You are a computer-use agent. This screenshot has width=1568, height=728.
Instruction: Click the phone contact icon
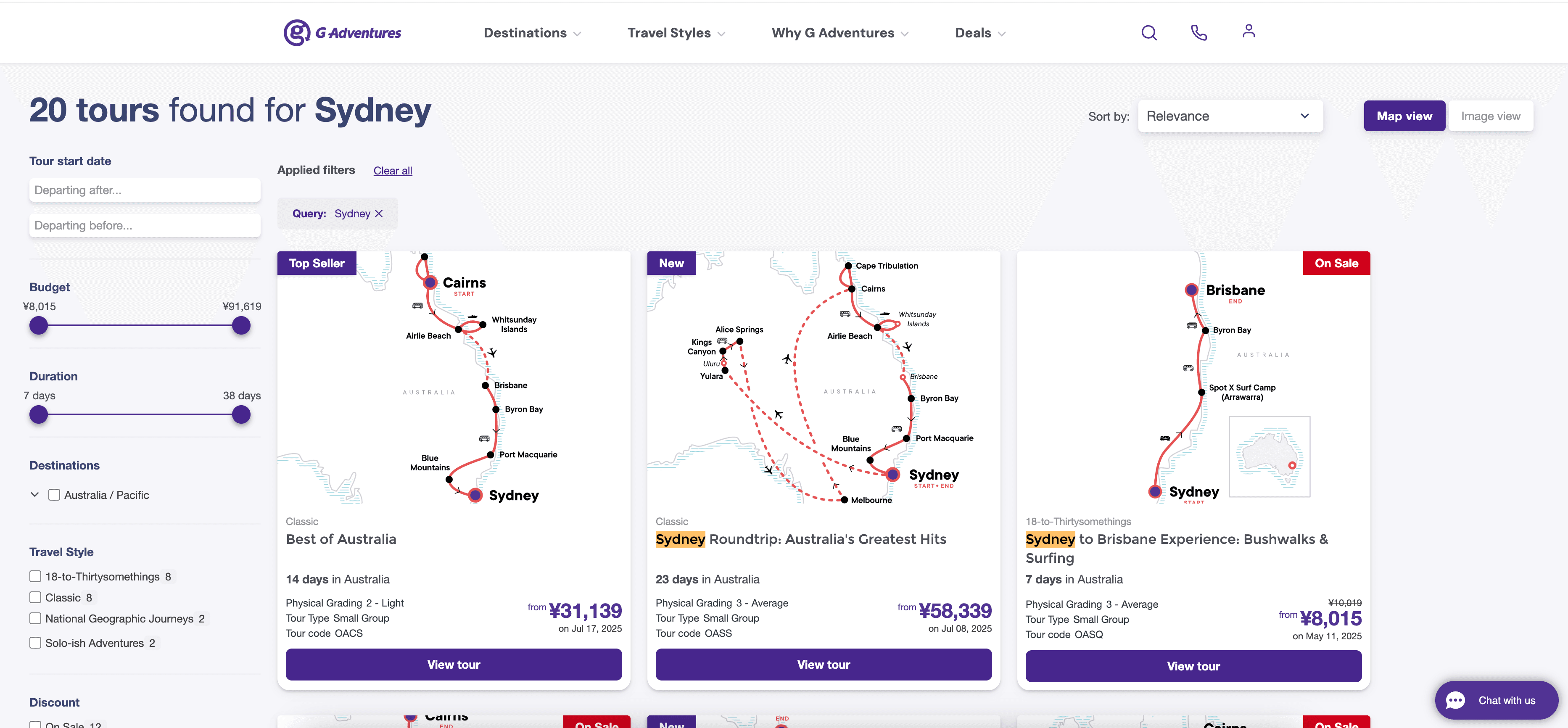tap(1198, 32)
